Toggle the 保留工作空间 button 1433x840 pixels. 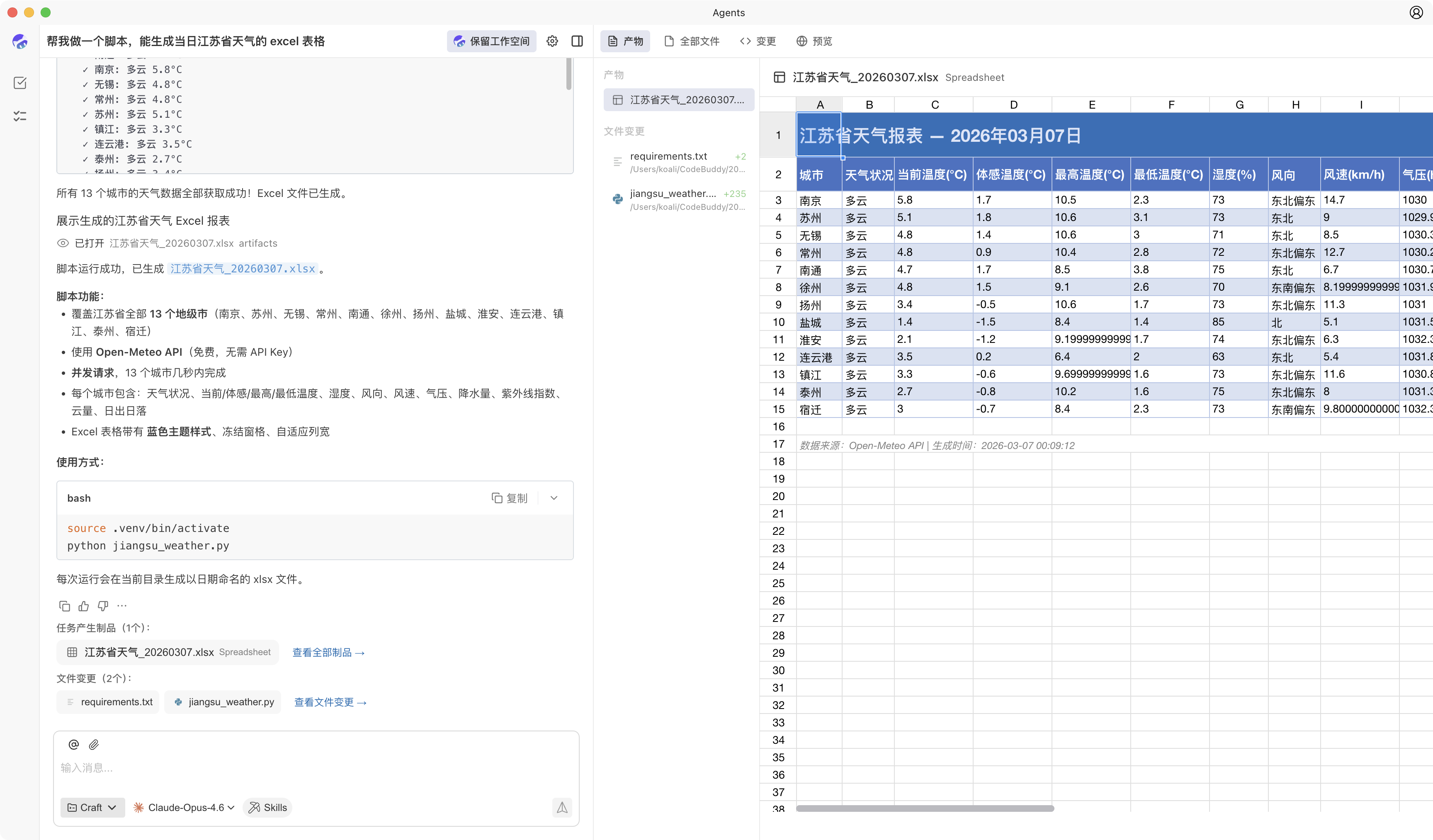coord(491,41)
